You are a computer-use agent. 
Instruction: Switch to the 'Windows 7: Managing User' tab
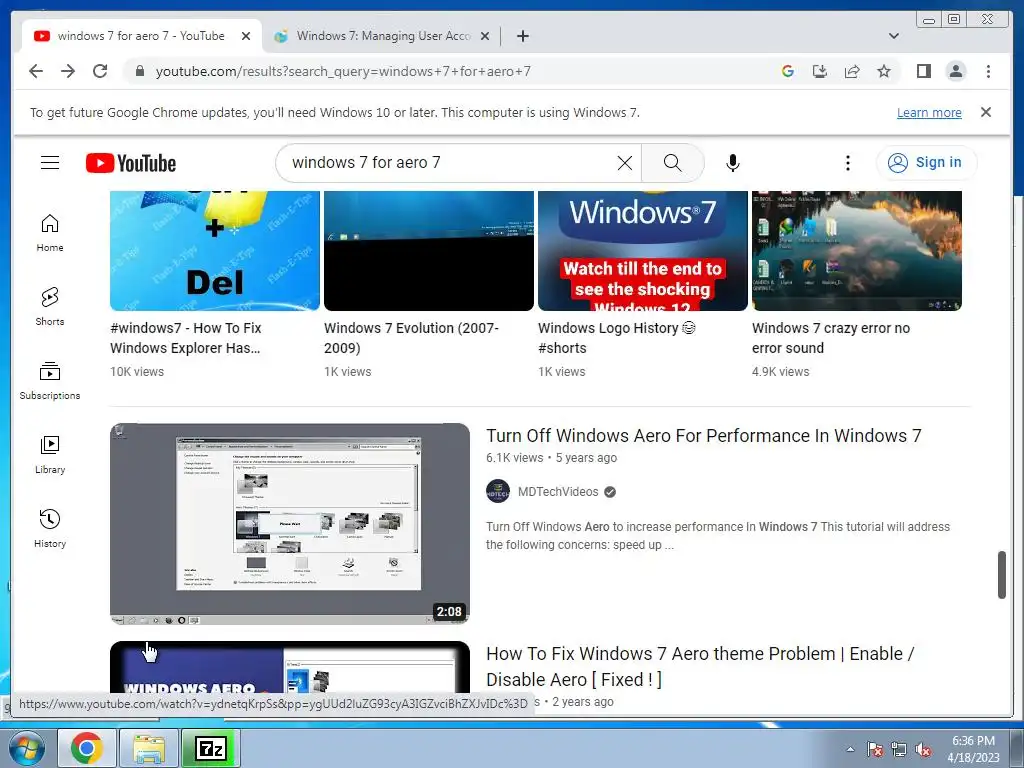383,36
